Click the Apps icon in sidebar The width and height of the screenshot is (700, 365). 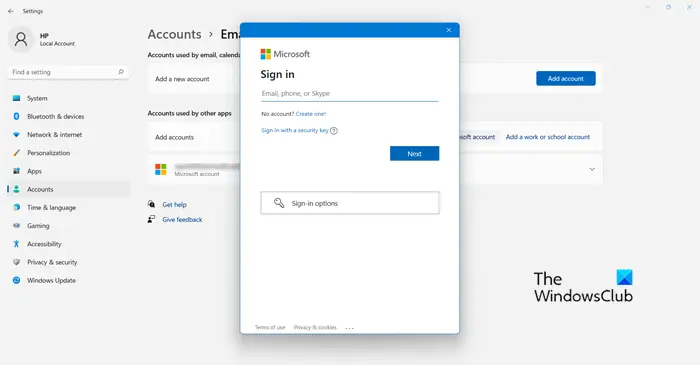point(17,171)
